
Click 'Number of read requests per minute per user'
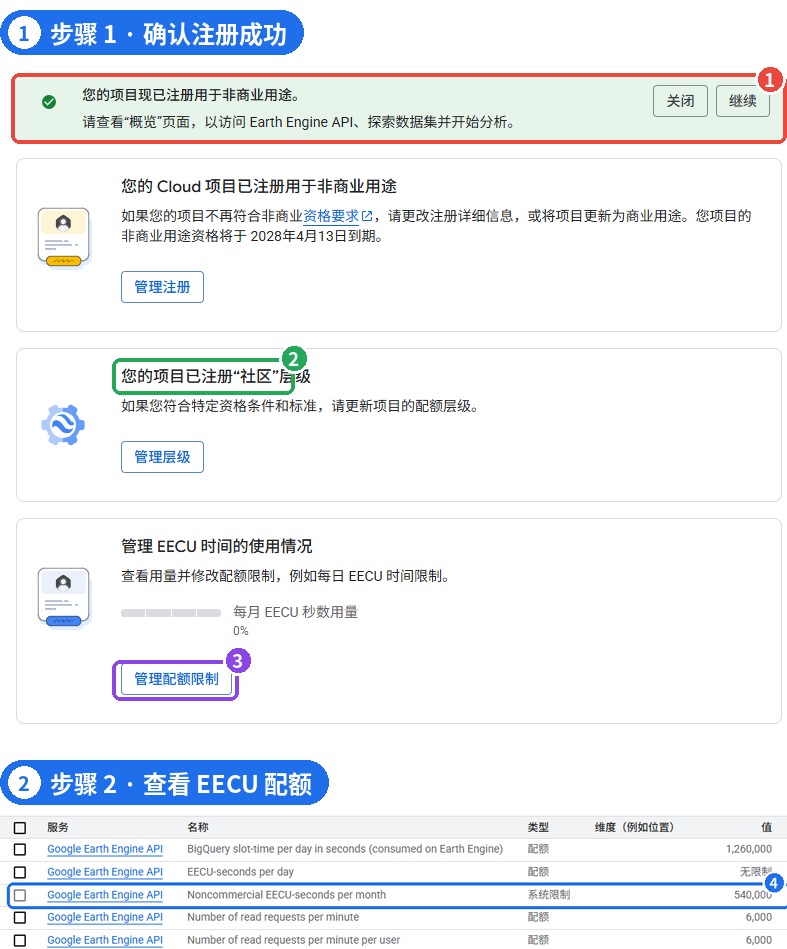tap(294, 941)
